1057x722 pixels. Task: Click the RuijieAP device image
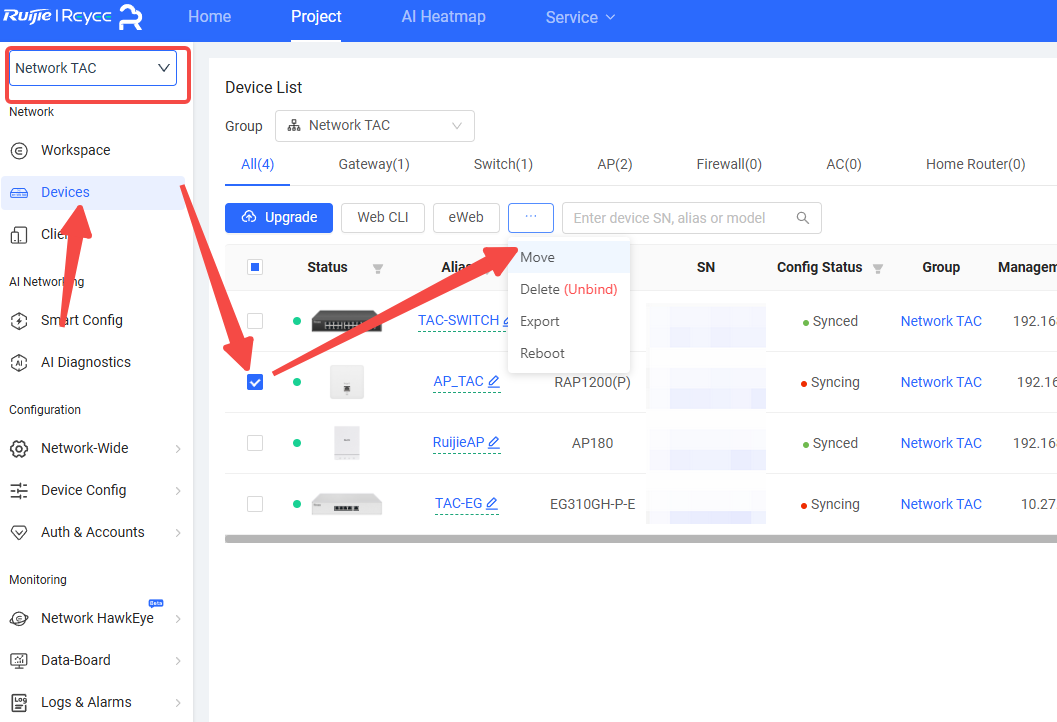[346, 443]
